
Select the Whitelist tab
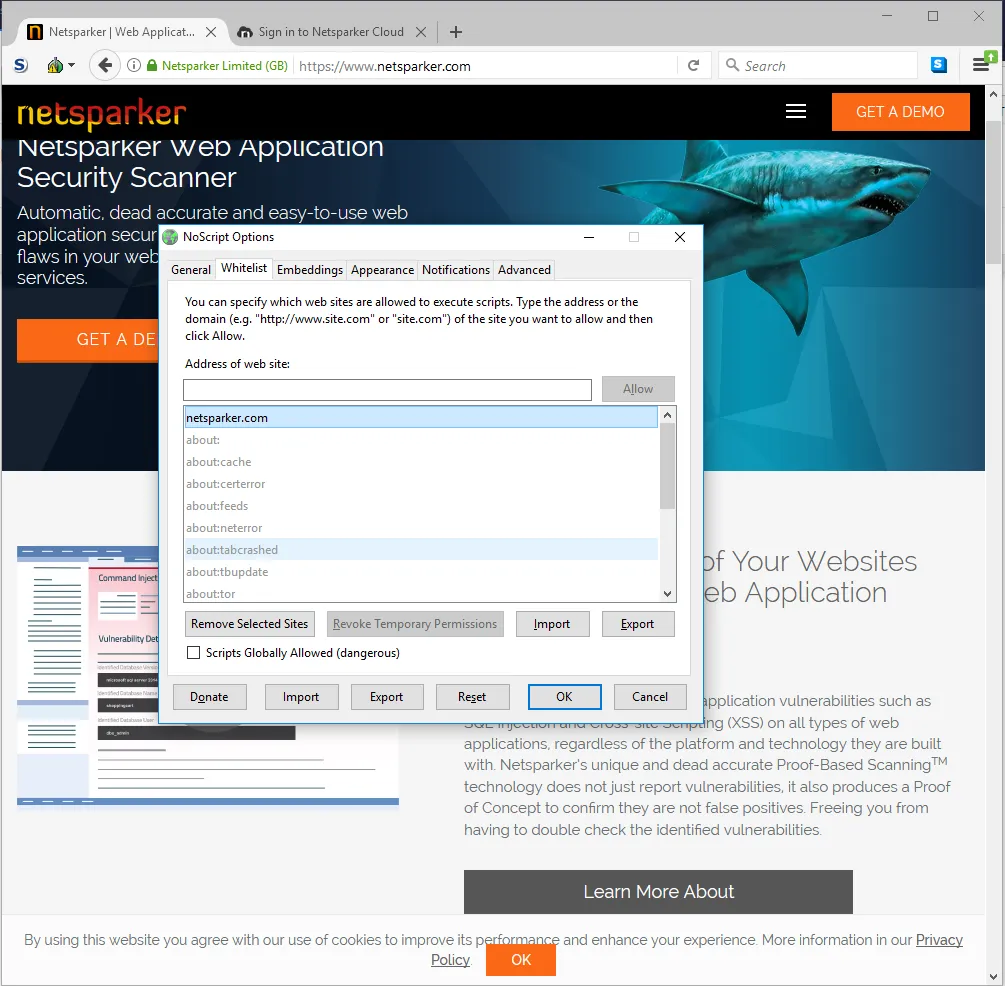244,268
